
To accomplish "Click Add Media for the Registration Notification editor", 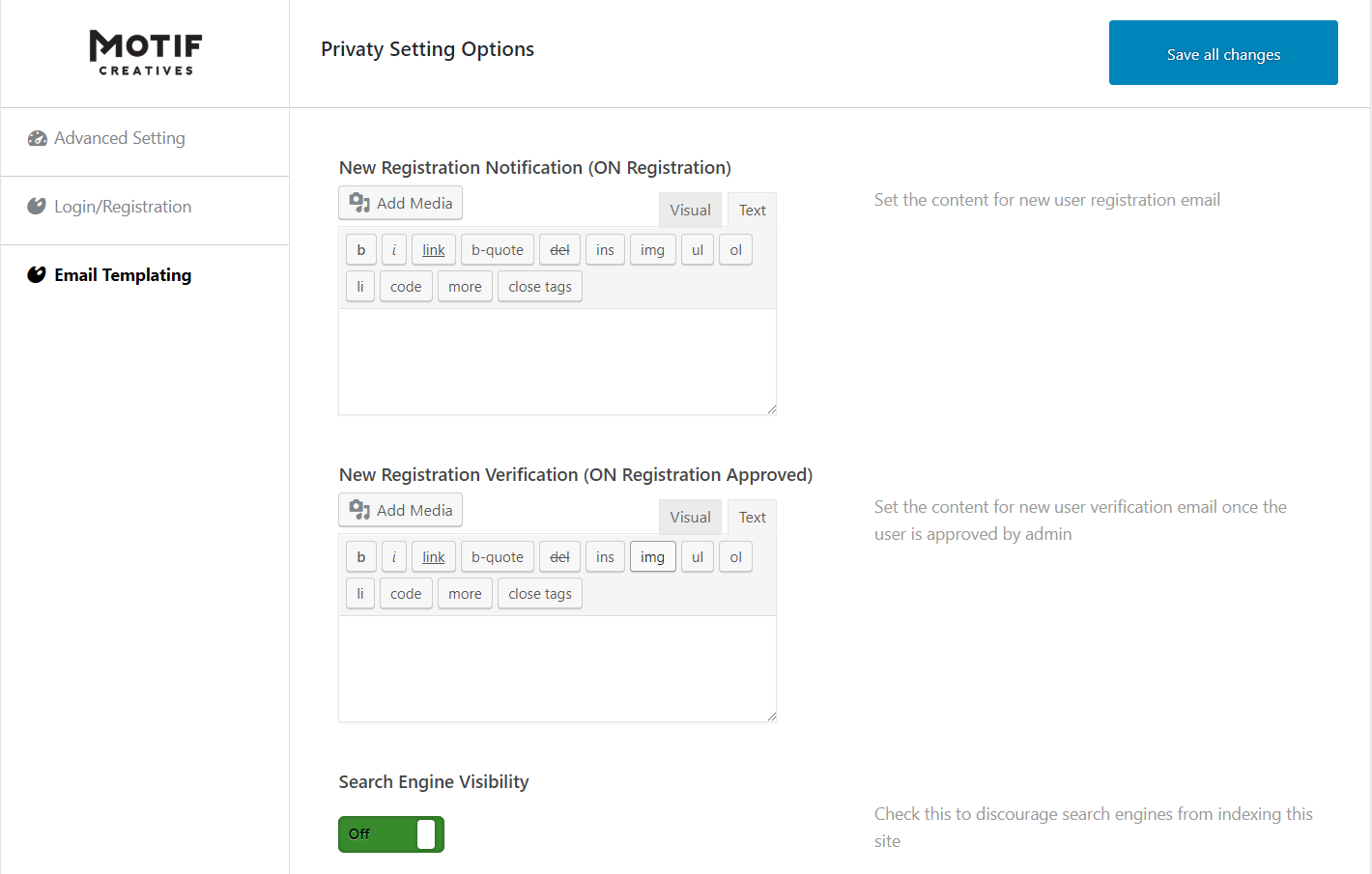I will coord(401,203).
